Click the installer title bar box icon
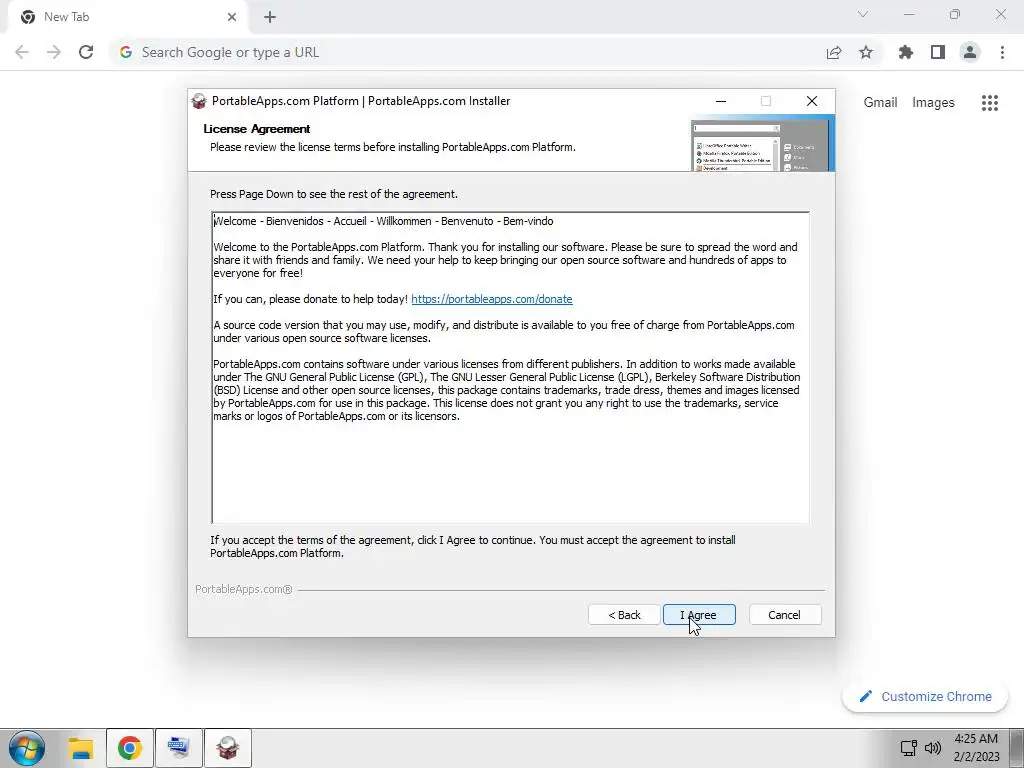This screenshot has width=1024, height=768. click(199, 101)
